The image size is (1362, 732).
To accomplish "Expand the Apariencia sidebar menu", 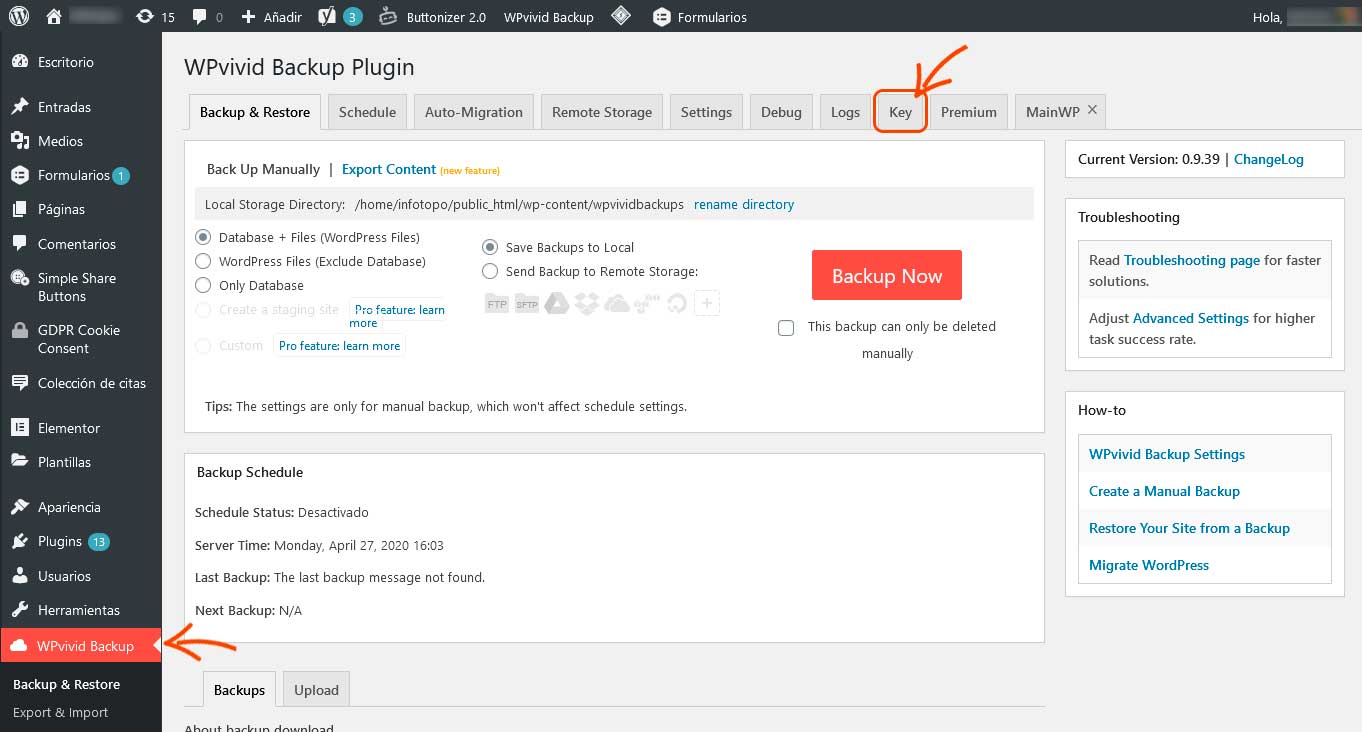I will click(x=69, y=507).
